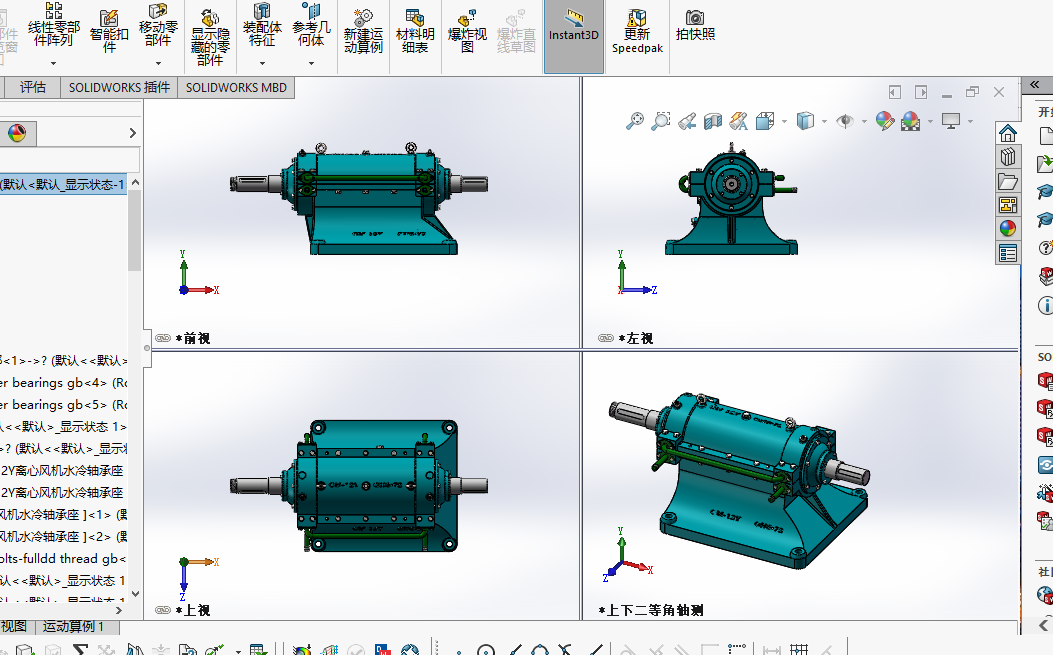The height and width of the screenshot is (655, 1053).
Task: Expand the 参考几何体 dropdown arrow
Action: tap(311, 63)
